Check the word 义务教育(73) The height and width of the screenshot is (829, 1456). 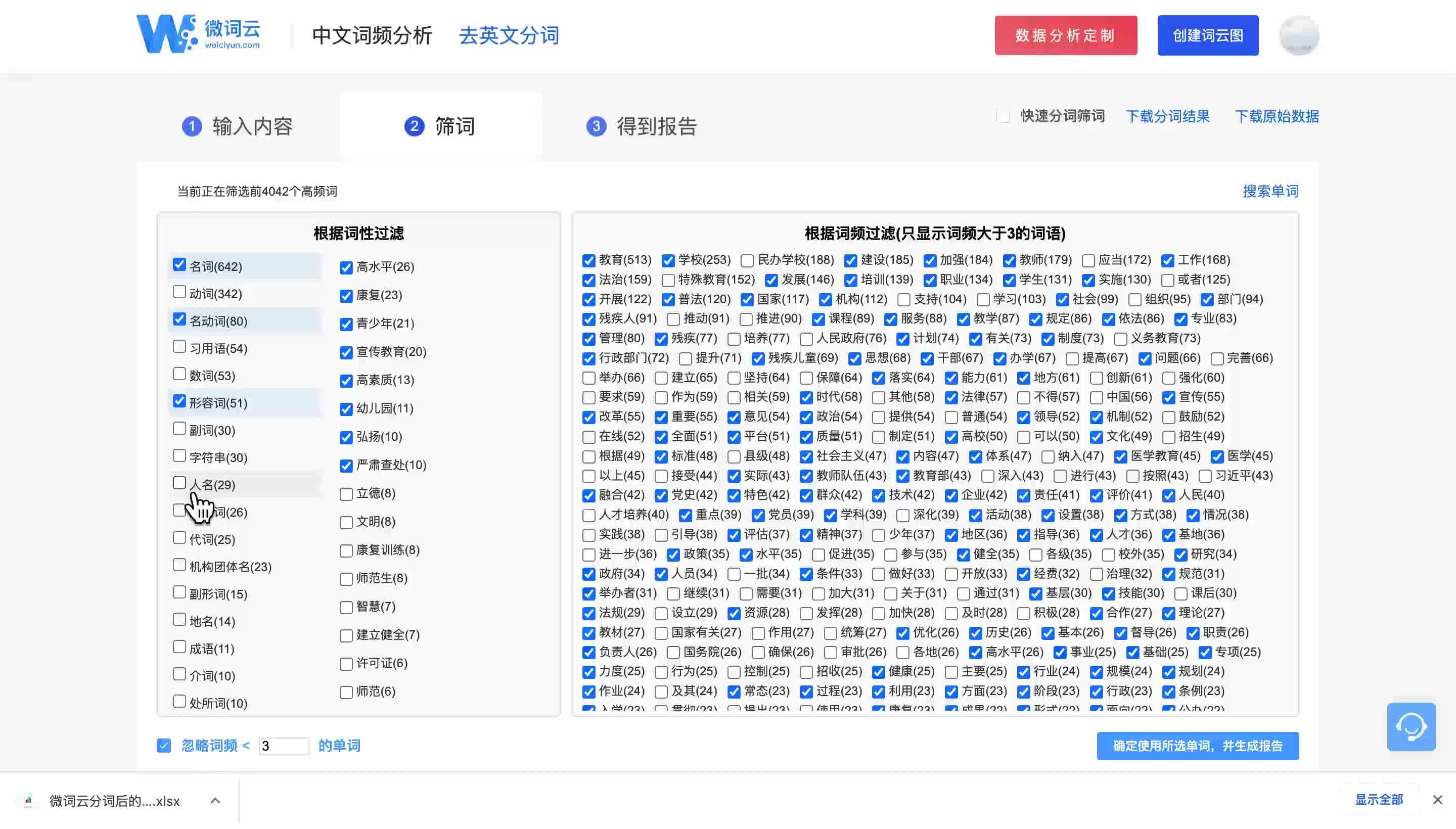coord(1121,339)
